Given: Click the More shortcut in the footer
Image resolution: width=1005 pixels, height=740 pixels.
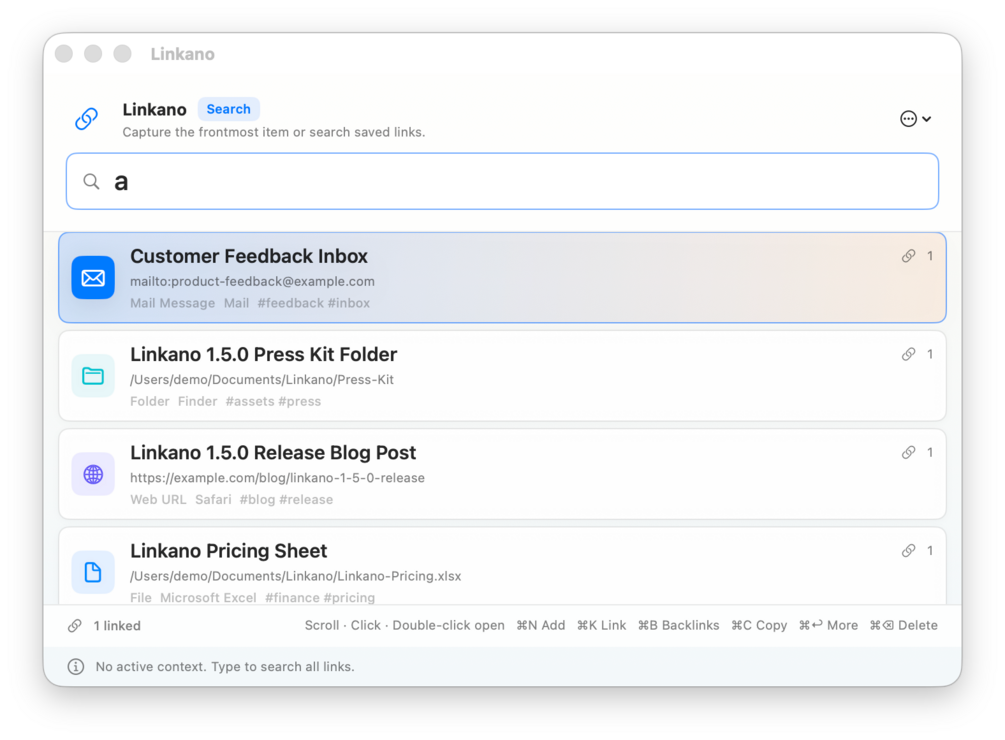Looking at the screenshot, I should 828,625.
